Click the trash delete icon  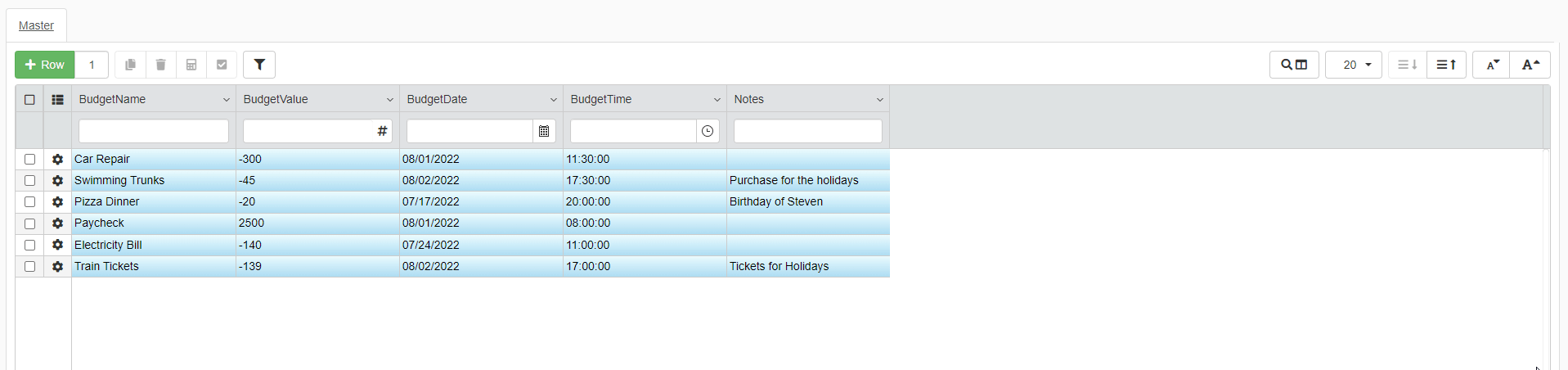[x=161, y=65]
